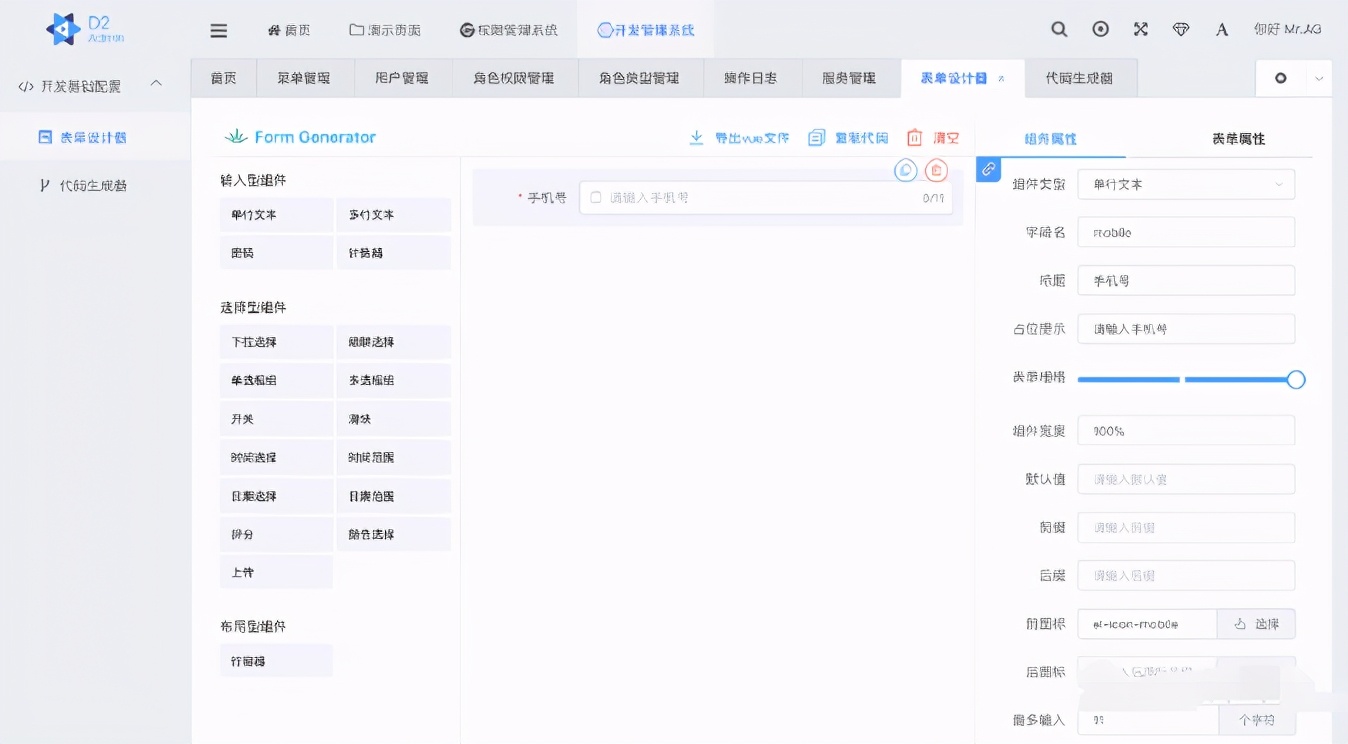Collapse the 开发辅助配置 sidebar section

point(156,85)
